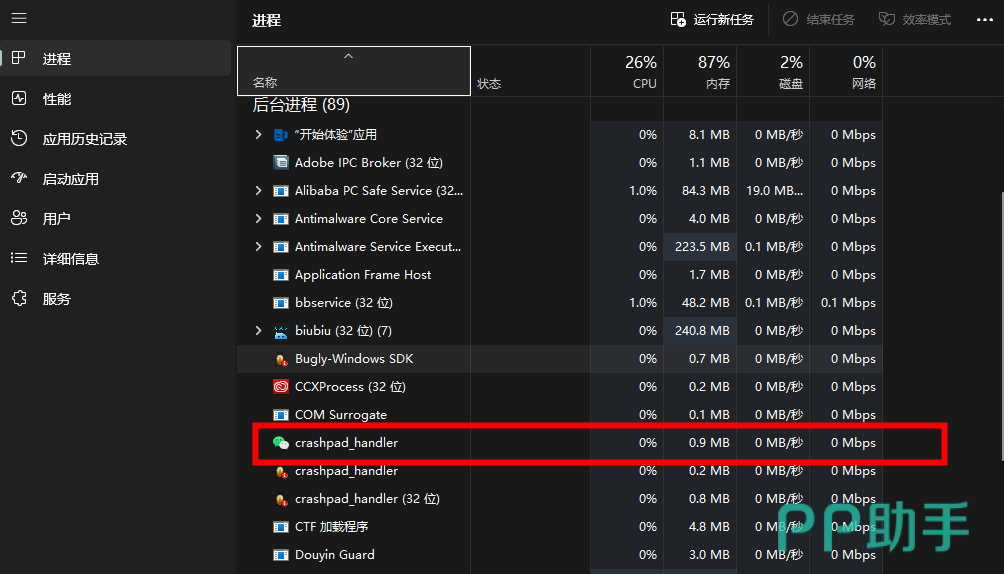Expand the biubiu (32 位) process tree
This screenshot has width=1004, height=574.
tap(258, 331)
